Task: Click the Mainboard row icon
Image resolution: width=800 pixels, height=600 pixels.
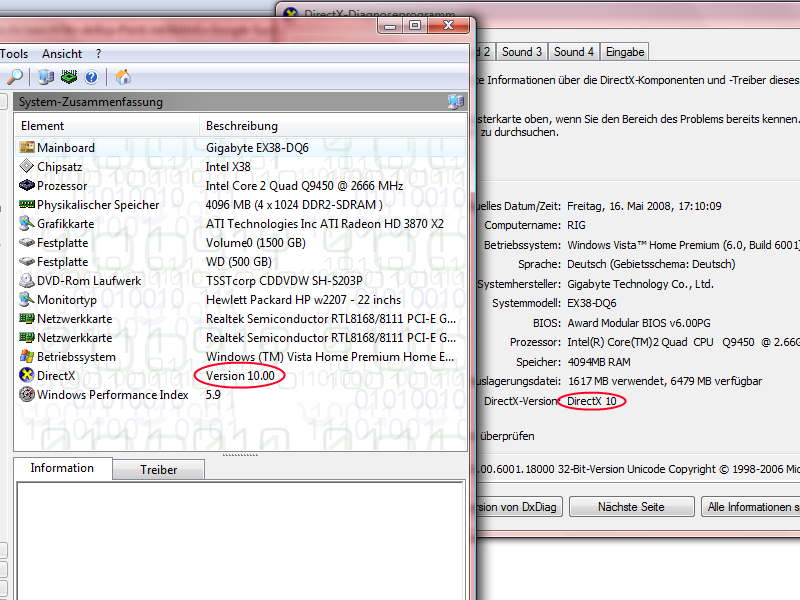Action: (x=27, y=147)
